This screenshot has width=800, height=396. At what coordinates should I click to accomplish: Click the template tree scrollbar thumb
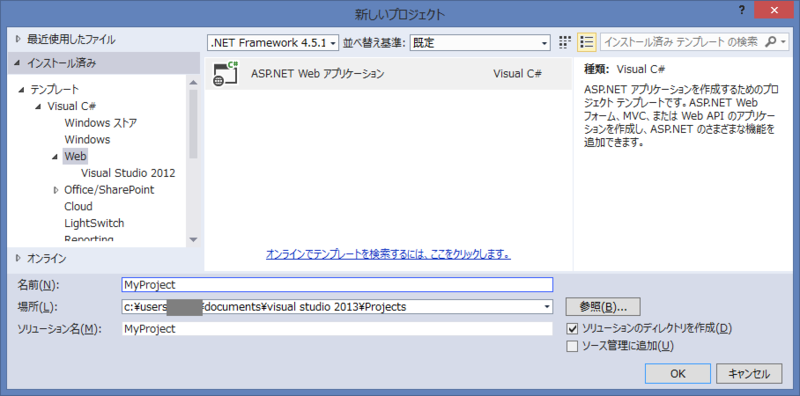193,124
